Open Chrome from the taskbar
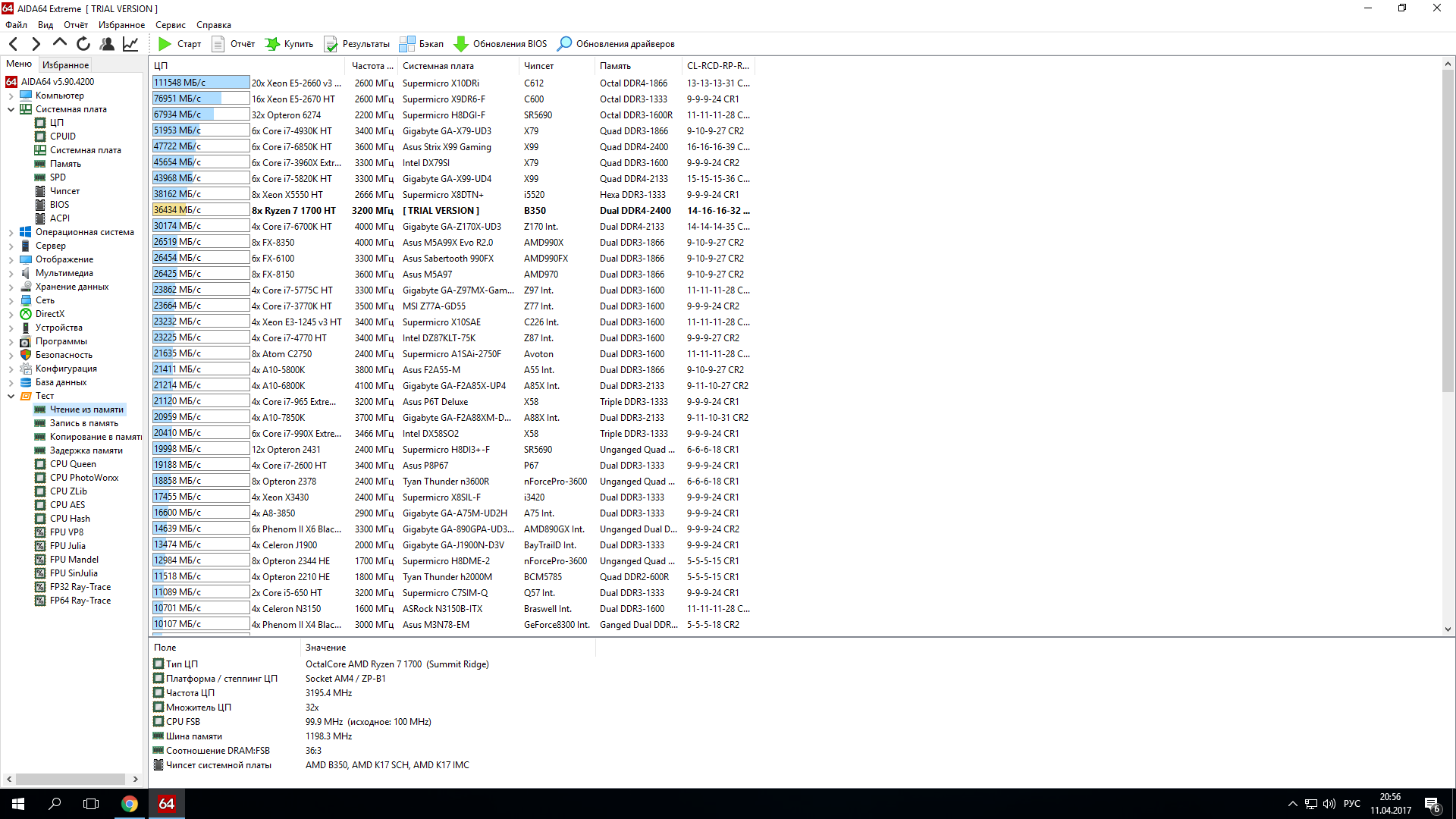1456x819 pixels. tap(130, 804)
